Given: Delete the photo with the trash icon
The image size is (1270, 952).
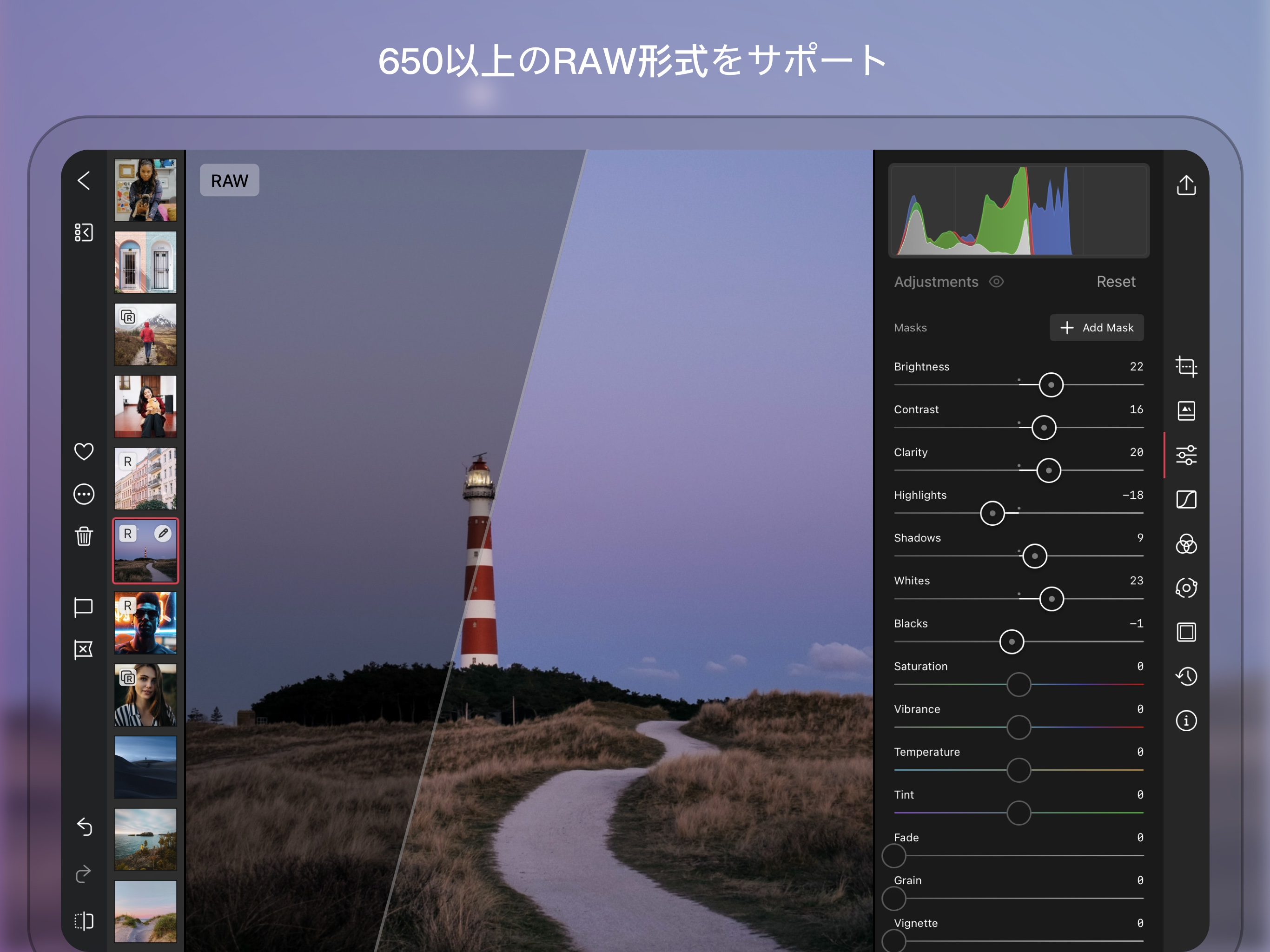Looking at the screenshot, I should (84, 536).
